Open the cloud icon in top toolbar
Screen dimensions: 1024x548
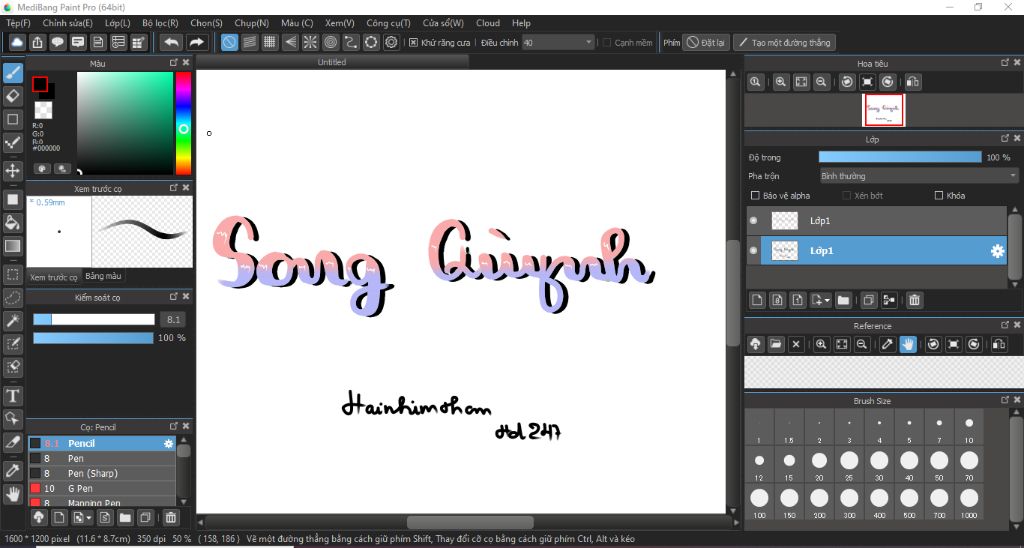[17, 42]
